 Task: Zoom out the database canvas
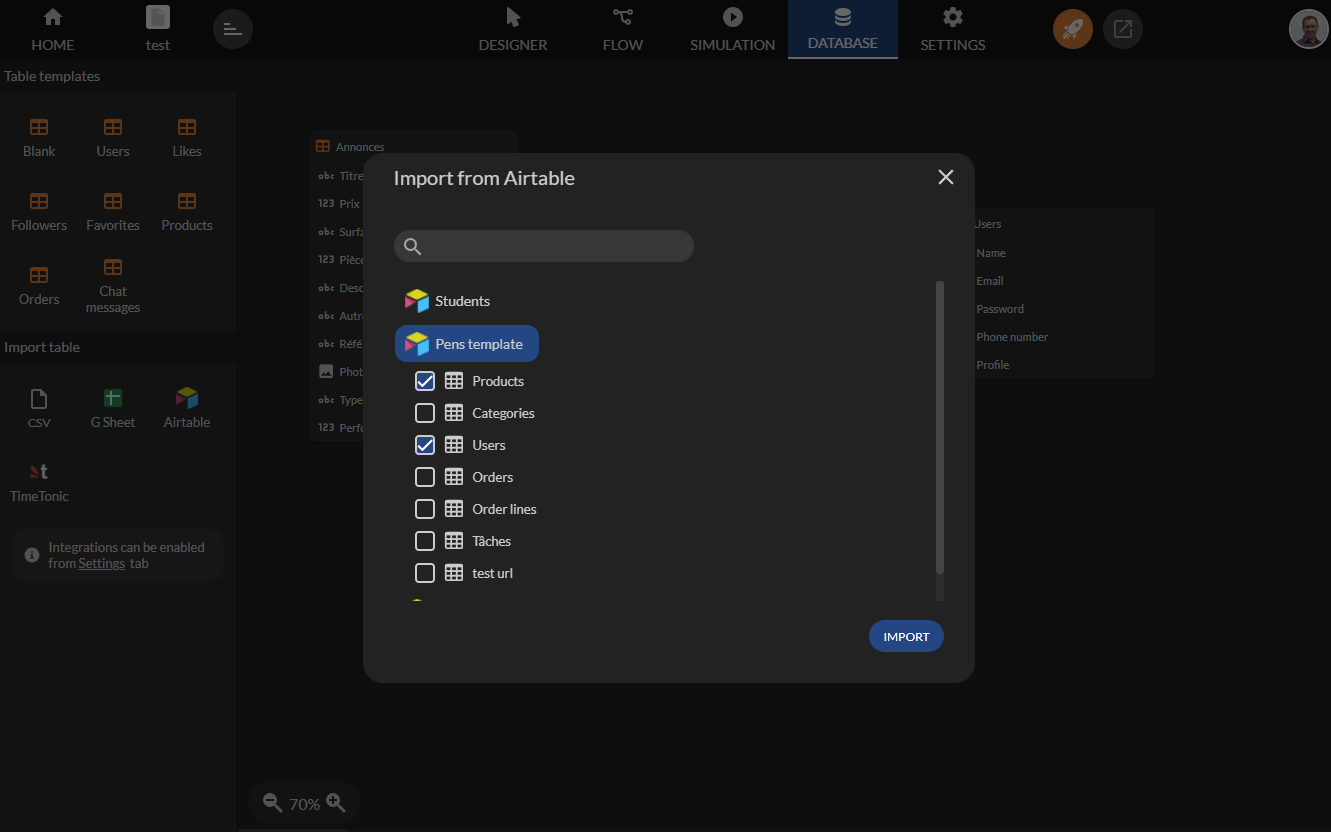[x=272, y=803]
